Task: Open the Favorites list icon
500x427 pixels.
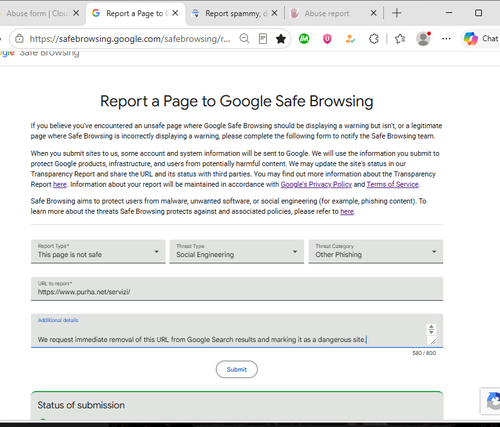Action: [x=400, y=39]
